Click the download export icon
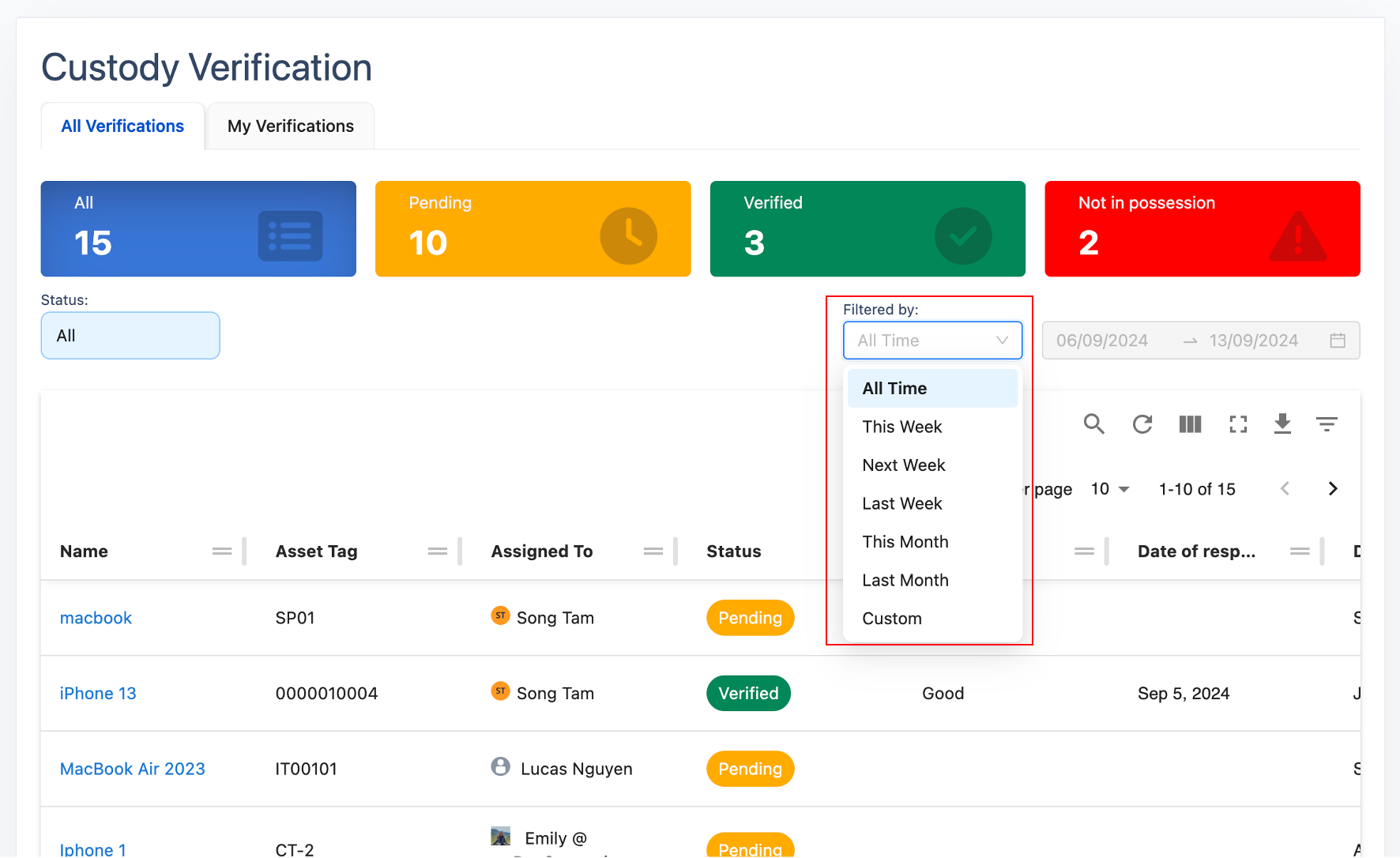This screenshot has width=1400, height=858. tap(1282, 424)
